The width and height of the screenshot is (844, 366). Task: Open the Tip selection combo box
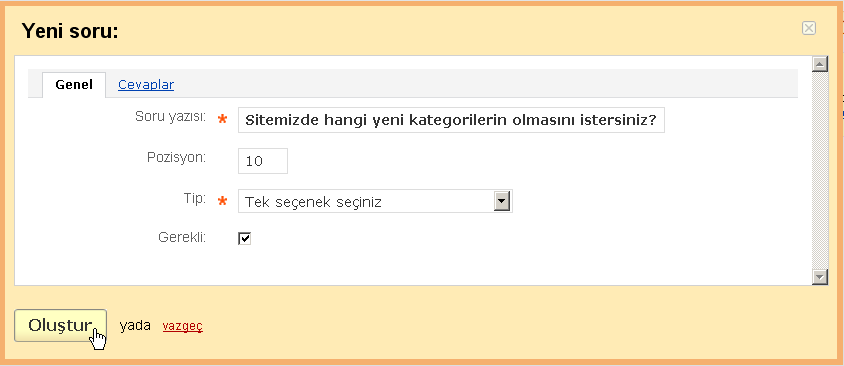pos(375,201)
